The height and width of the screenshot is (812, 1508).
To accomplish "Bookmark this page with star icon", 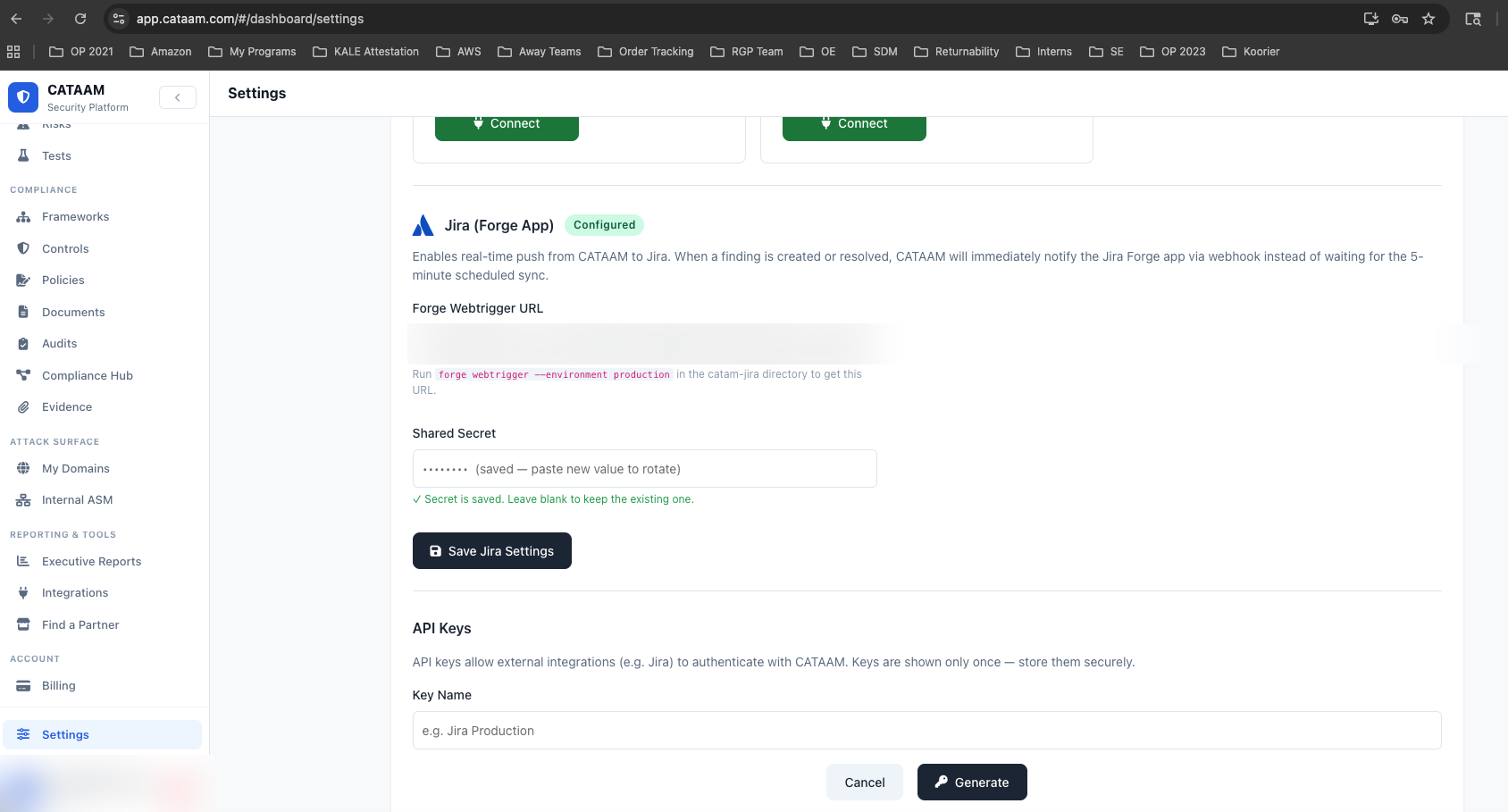I will pyautogui.click(x=1428, y=19).
